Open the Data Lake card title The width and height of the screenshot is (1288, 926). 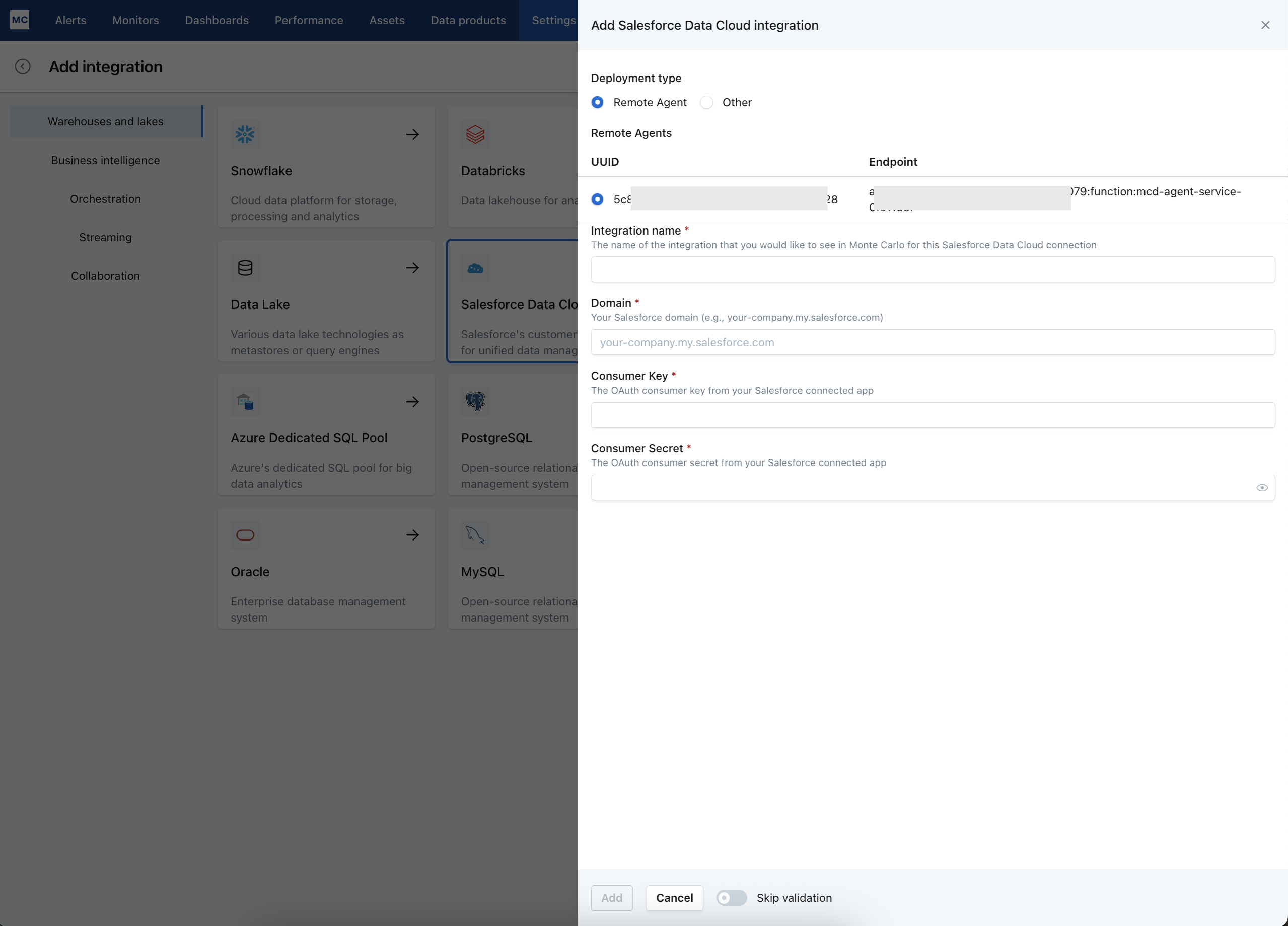[x=260, y=305]
